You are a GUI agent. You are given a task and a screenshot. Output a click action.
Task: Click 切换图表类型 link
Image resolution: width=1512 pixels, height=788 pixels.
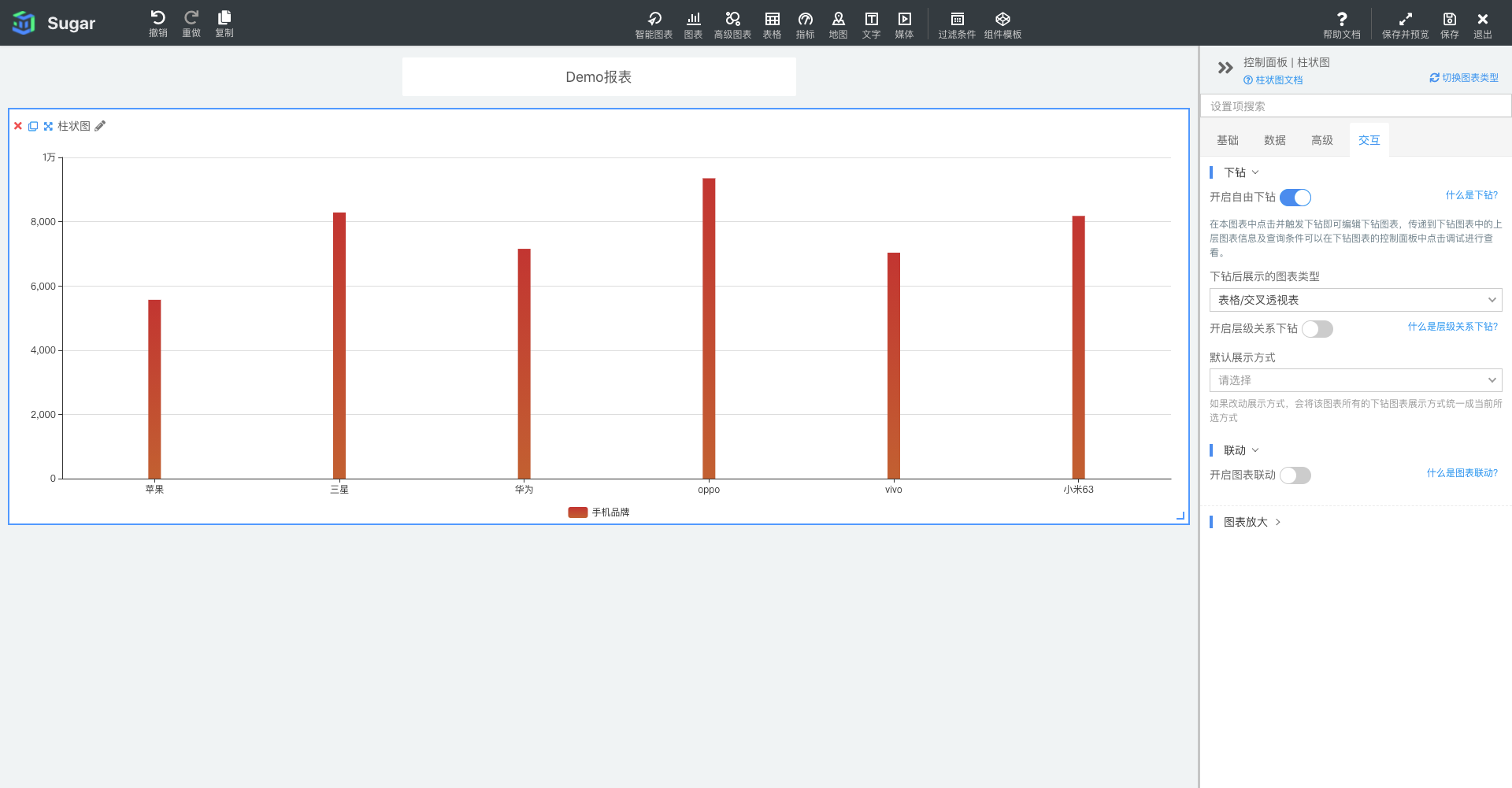click(x=1465, y=78)
